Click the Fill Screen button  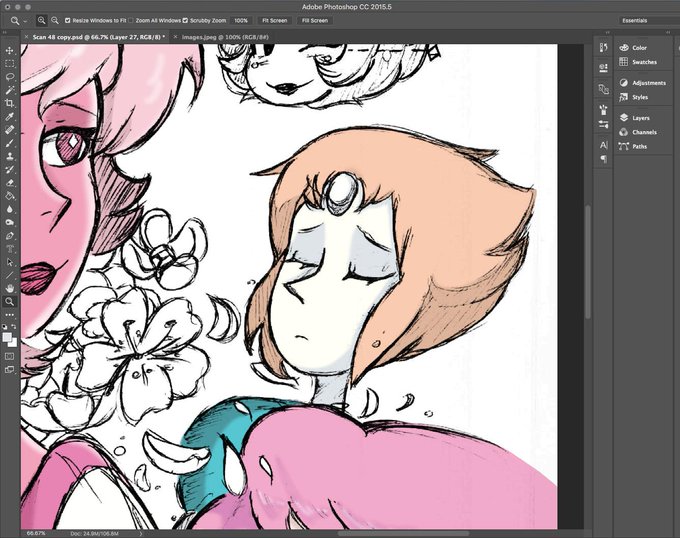click(x=315, y=20)
